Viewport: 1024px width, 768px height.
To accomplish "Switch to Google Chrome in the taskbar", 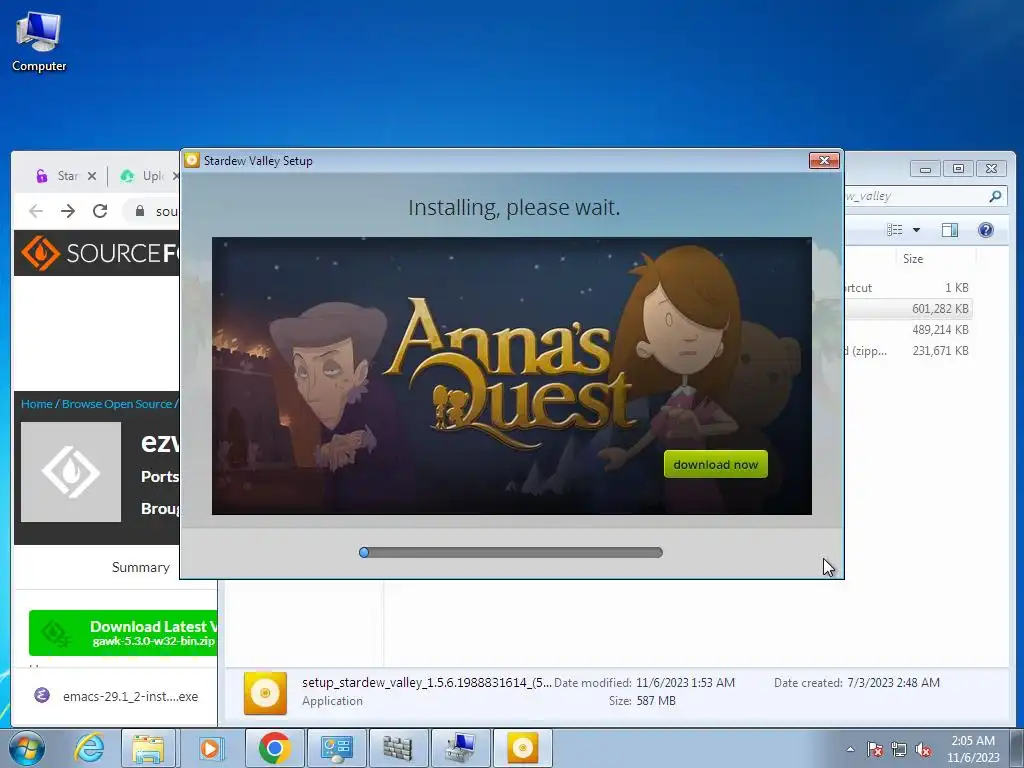I will [x=274, y=748].
